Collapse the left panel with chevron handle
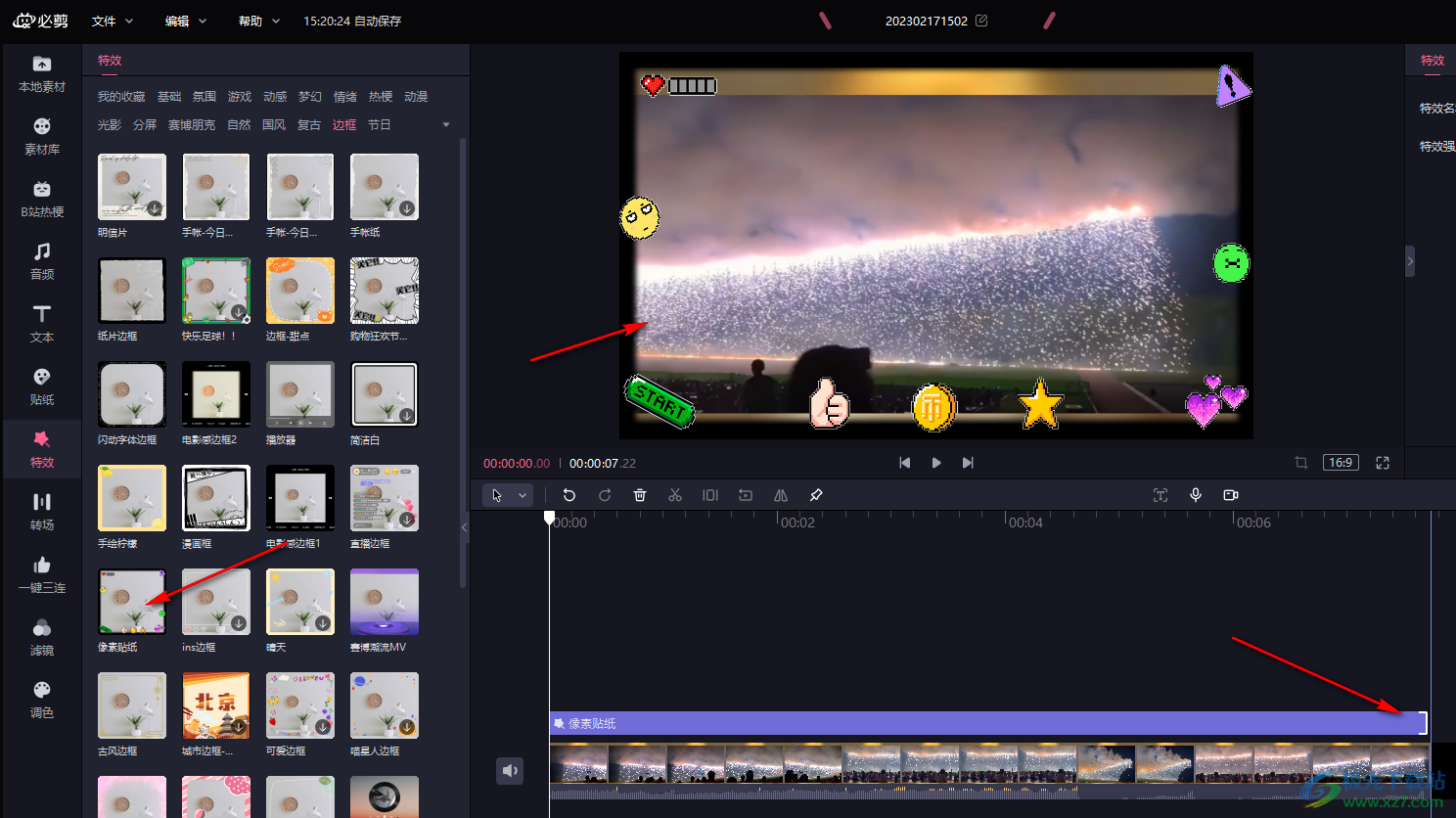This screenshot has height=818, width=1456. click(x=465, y=527)
